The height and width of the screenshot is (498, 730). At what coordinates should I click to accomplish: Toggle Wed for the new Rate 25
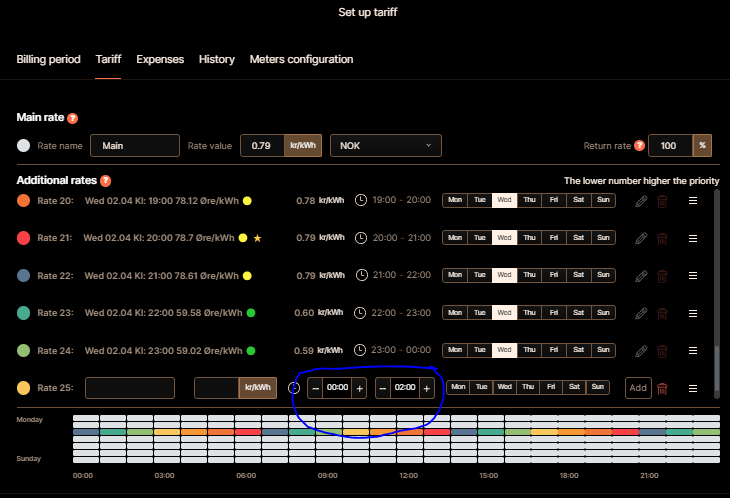[x=505, y=387]
